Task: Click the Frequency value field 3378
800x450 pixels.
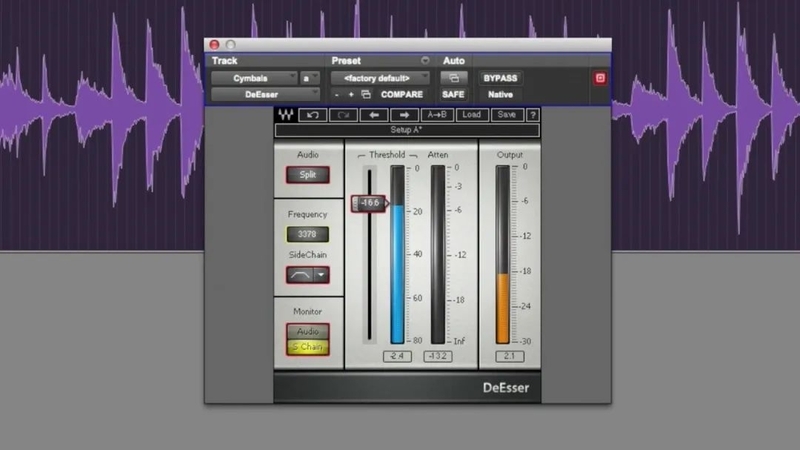Action: [307, 234]
